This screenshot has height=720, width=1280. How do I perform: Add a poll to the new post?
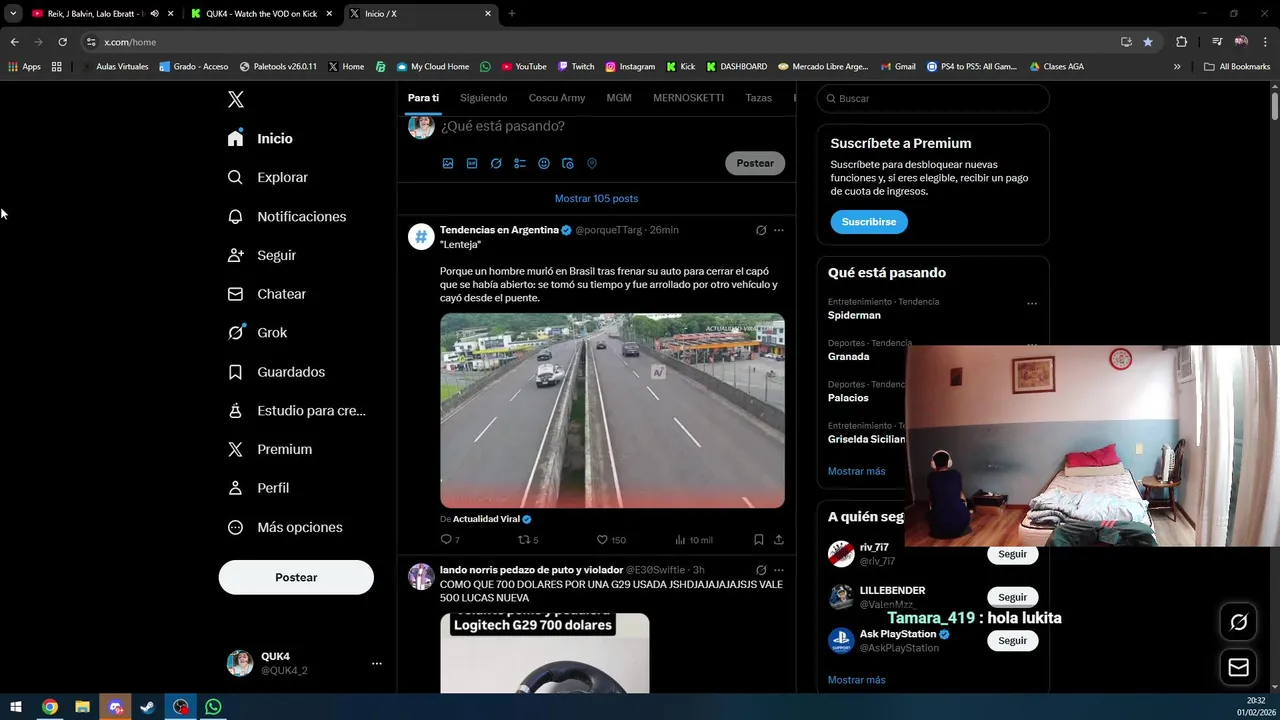point(520,163)
